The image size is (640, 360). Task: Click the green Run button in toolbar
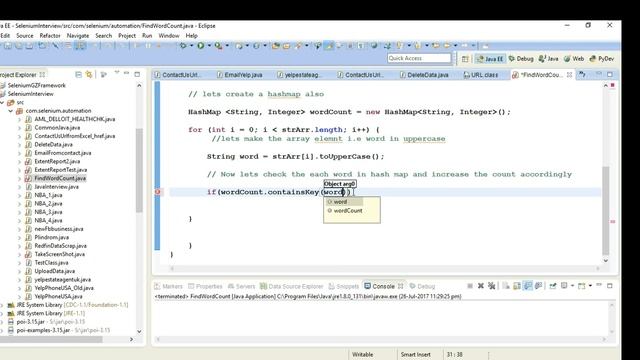pos(201,46)
